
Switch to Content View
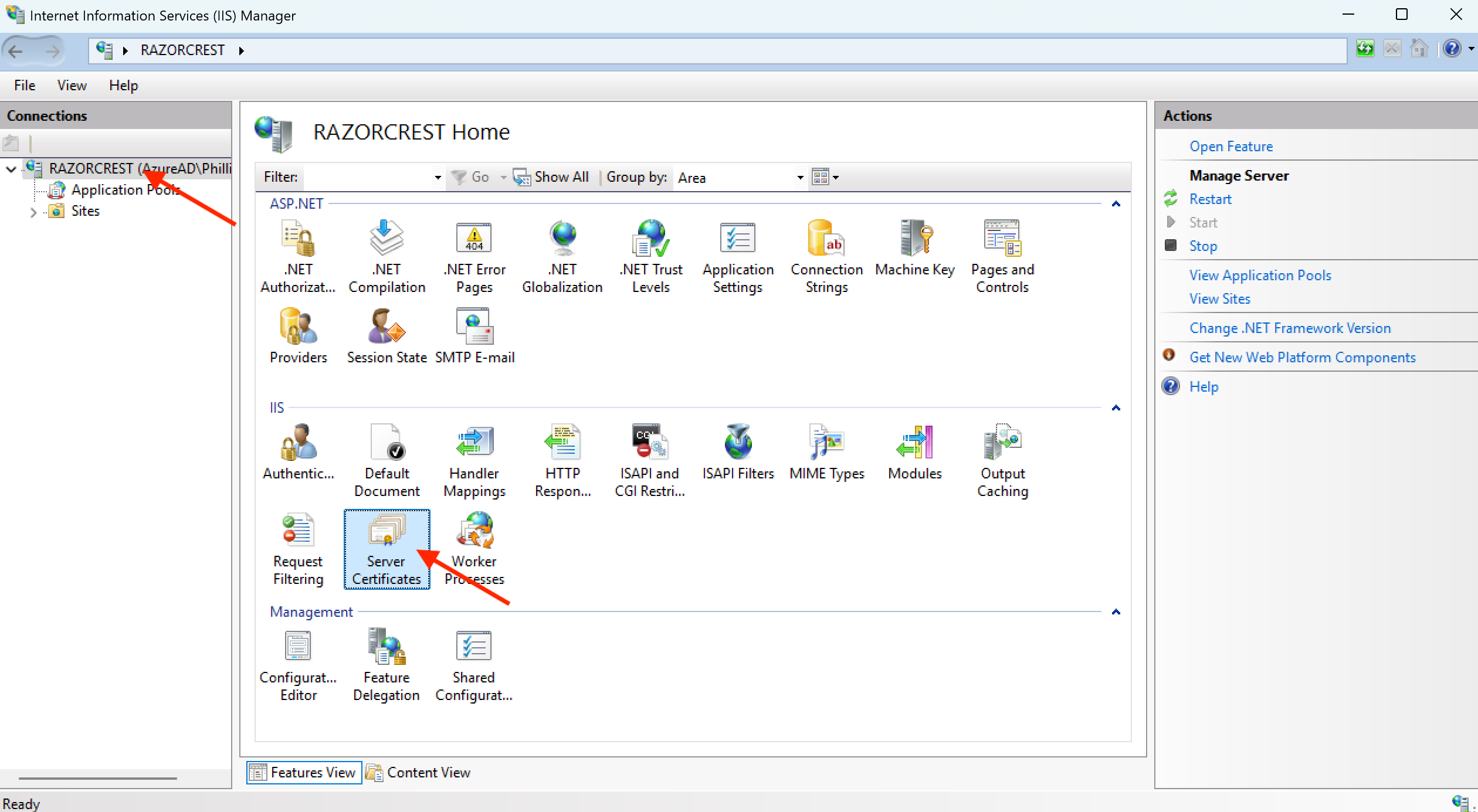click(x=418, y=772)
